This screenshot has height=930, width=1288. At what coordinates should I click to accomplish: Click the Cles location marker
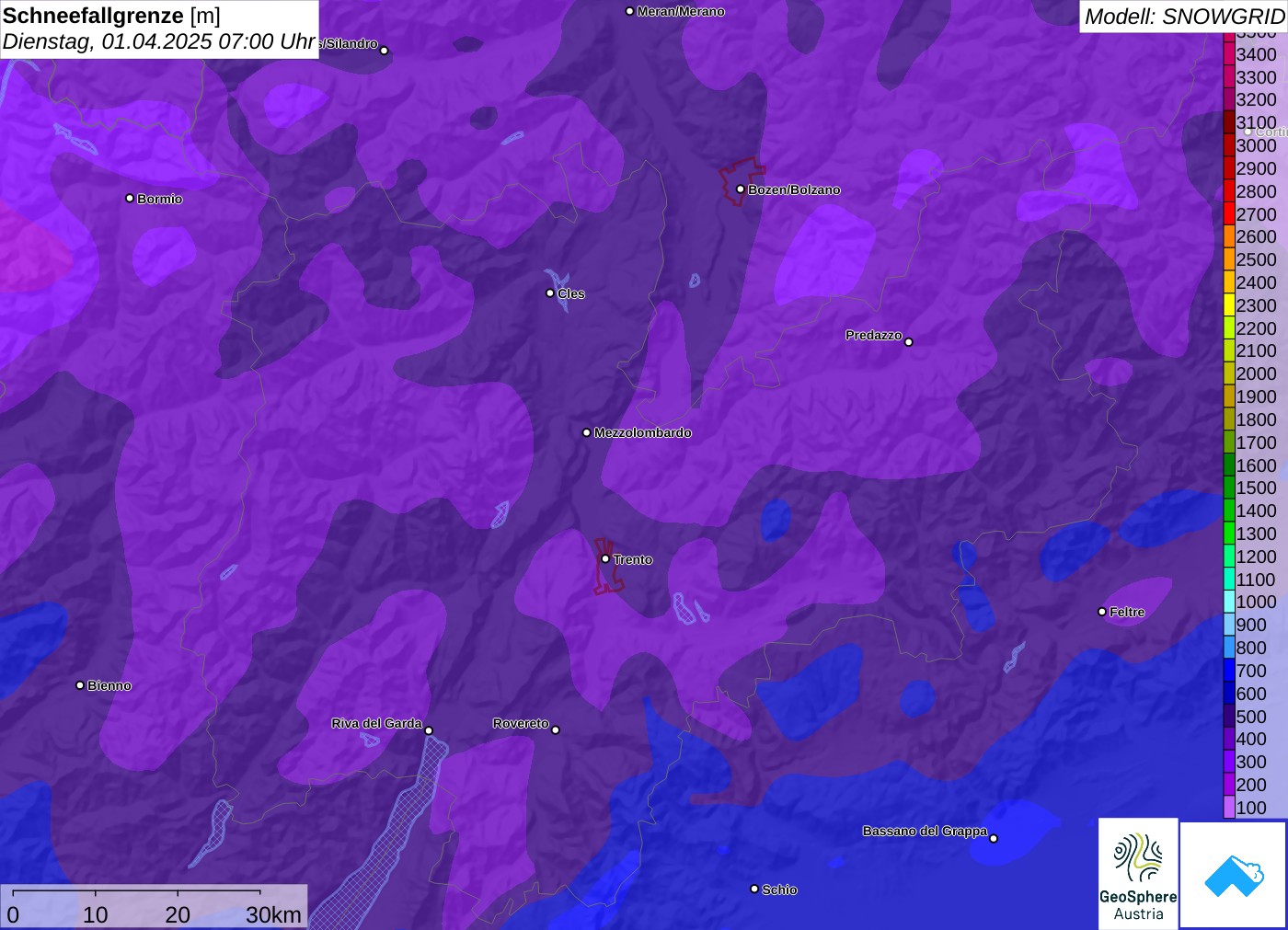[550, 293]
